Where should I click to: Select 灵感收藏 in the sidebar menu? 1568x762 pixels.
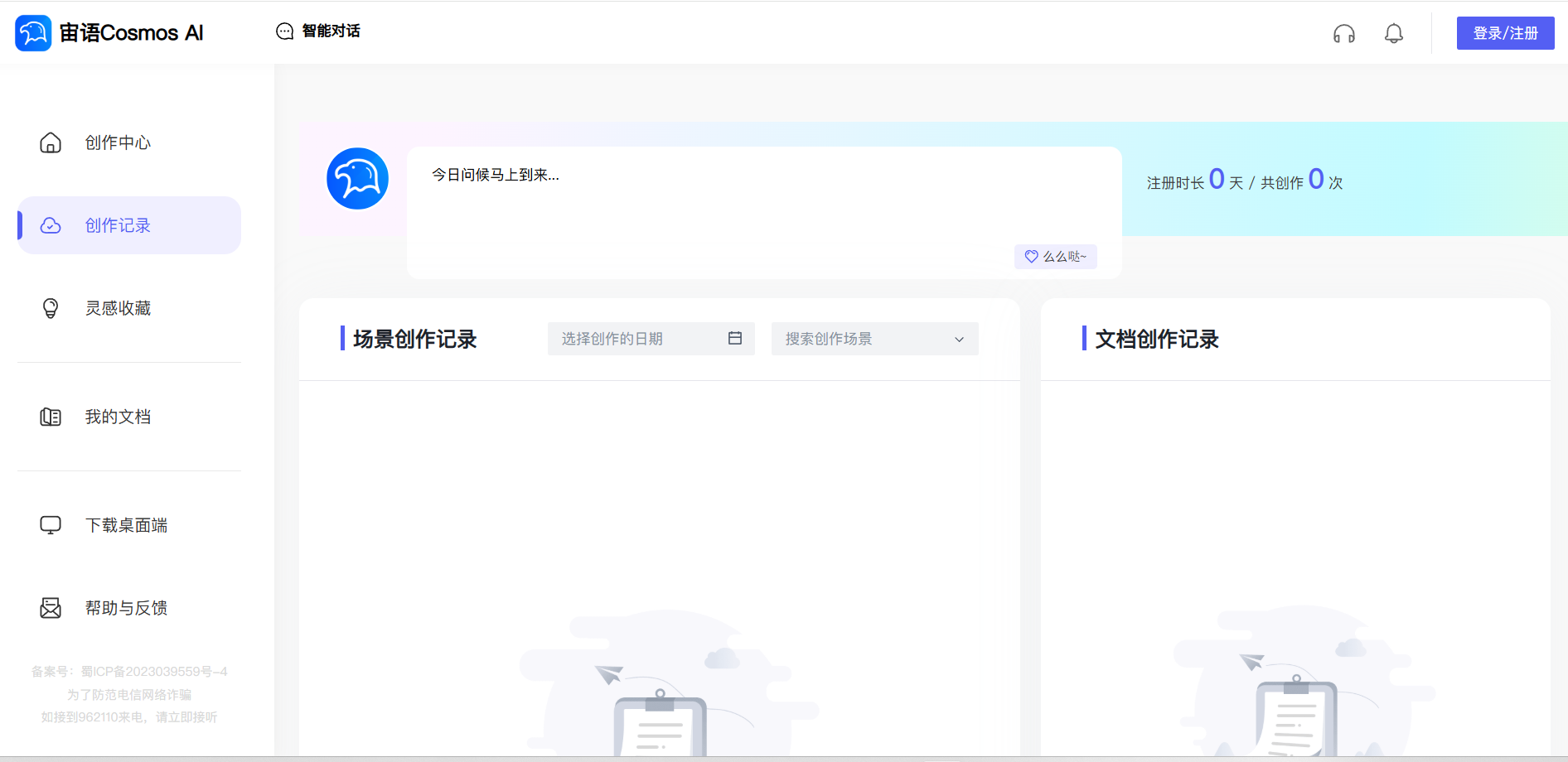coord(129,308)
